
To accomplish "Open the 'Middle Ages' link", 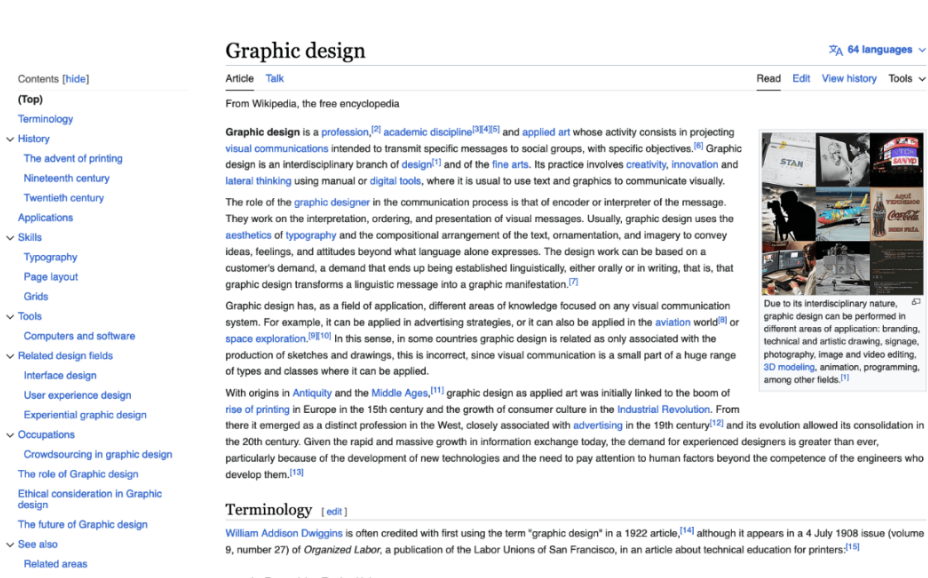I will point(399,393).
